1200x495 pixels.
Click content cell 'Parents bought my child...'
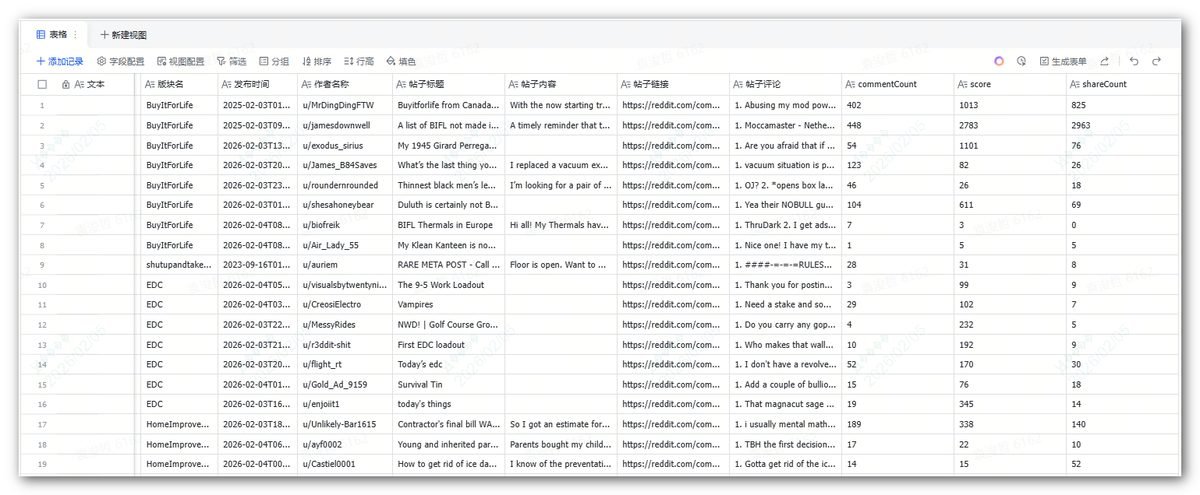pyautogui.click(x=561, y=444)
